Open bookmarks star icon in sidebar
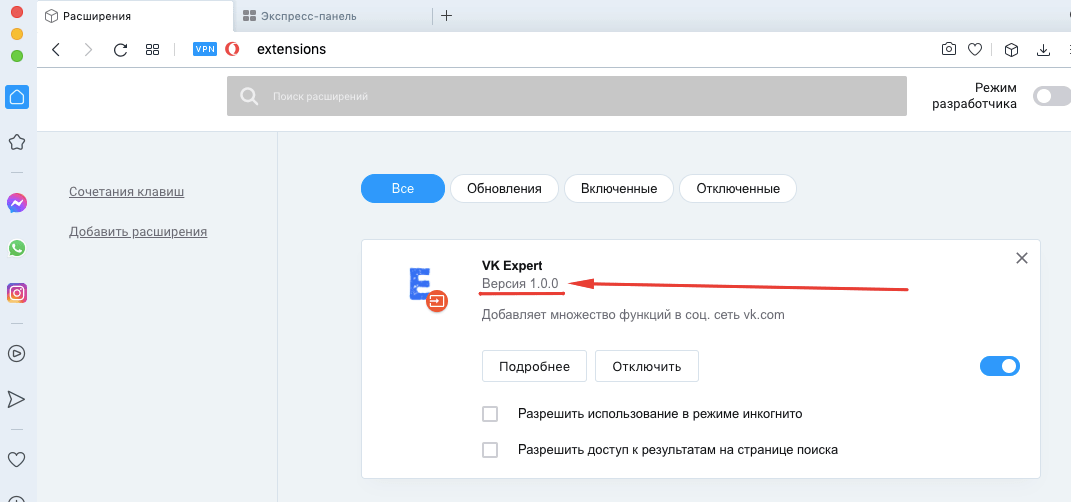 click(17, 143)
